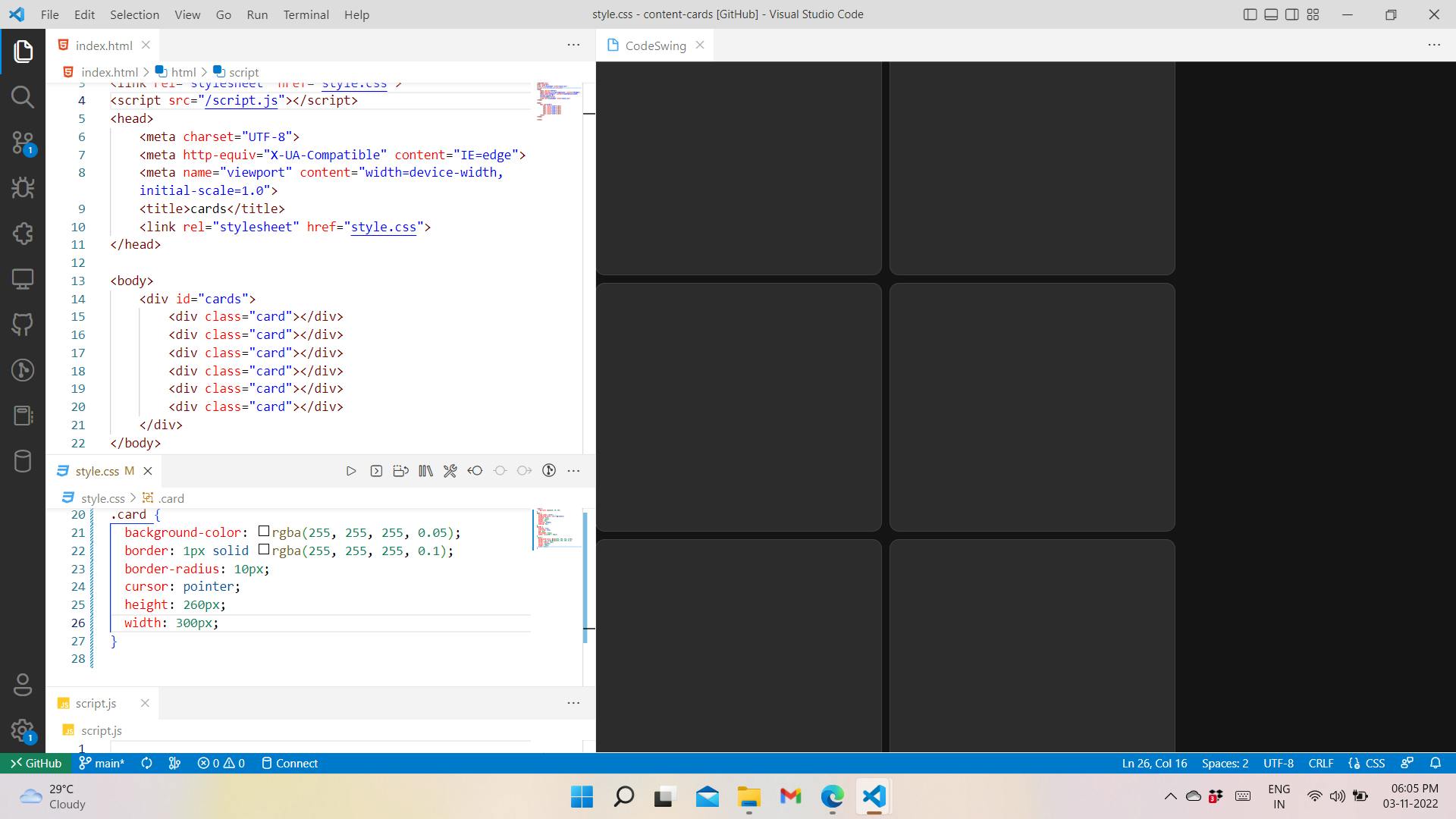Open more actions for style.css editor group
1456x819 pixels.
574,471
